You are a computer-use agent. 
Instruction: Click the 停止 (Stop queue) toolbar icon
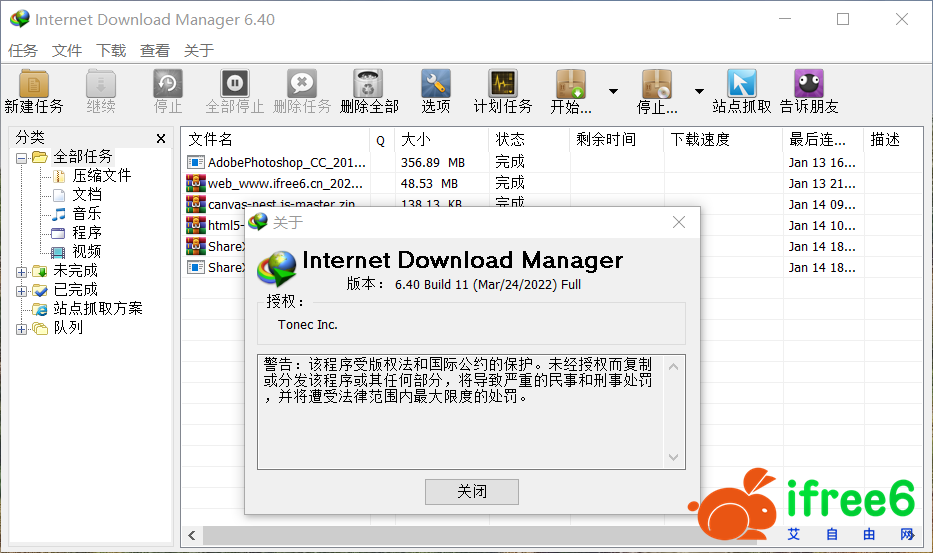pyautogui.click(x=657, y=85)
